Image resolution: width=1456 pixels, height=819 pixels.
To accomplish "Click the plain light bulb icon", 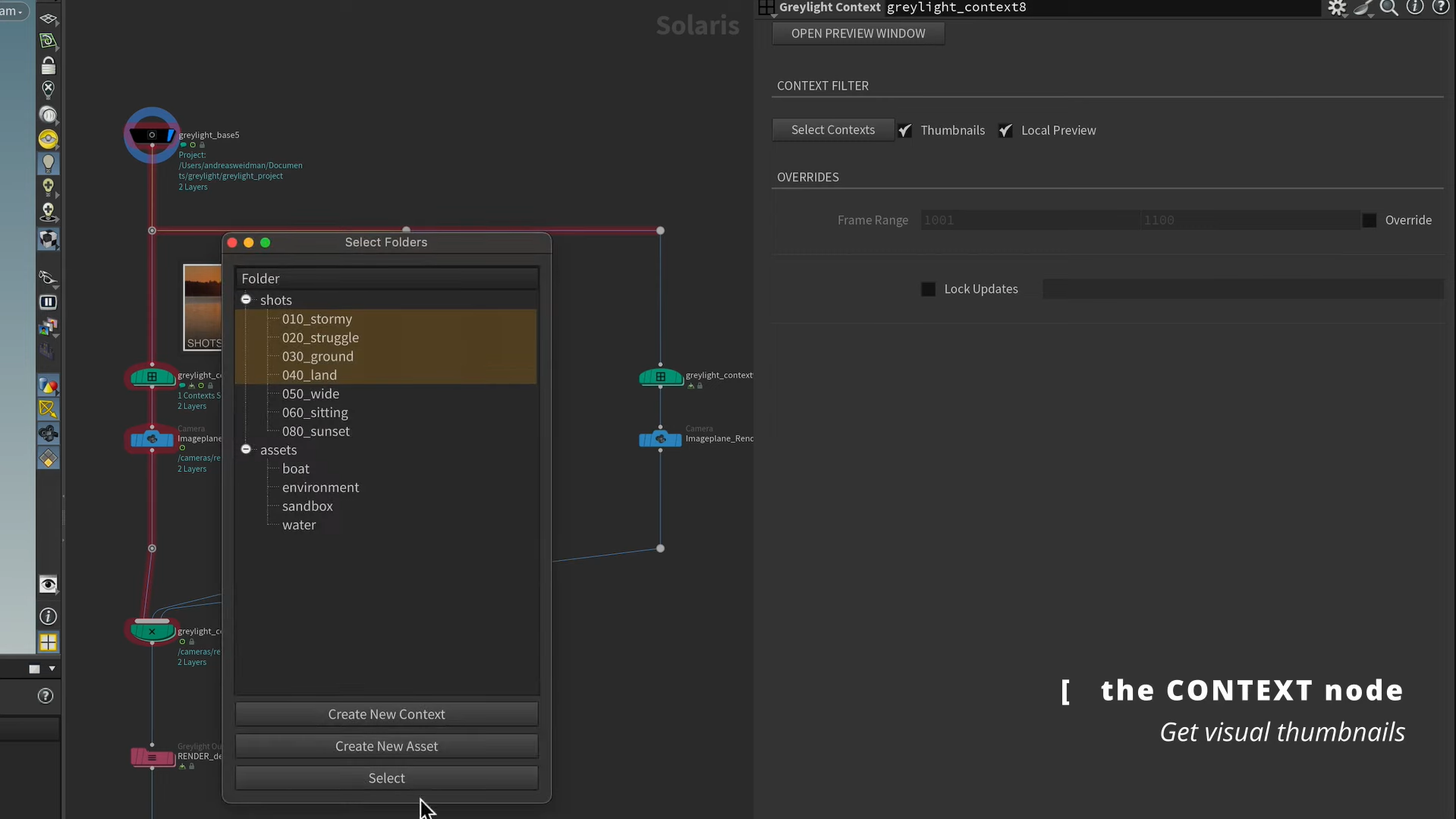I will (x=48, y=163).
